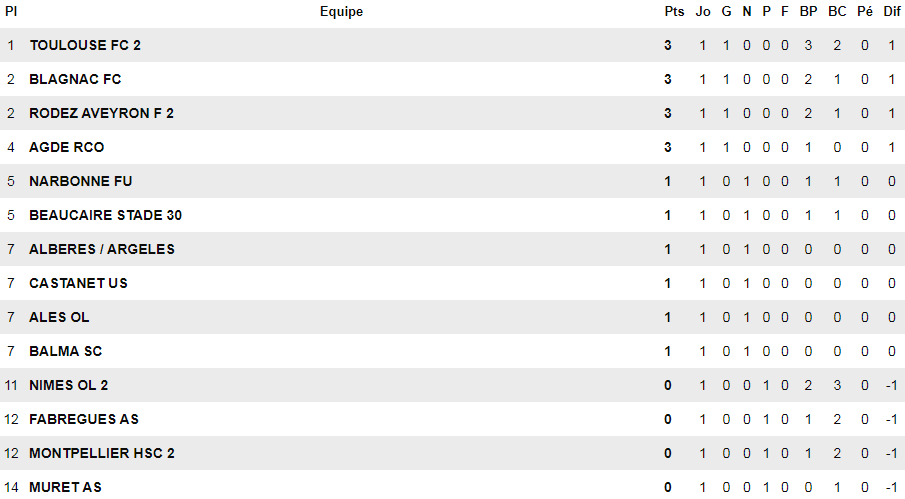Screen dimensions: 905x499
Task: Open CASTANET US team entry
Action: pyautogui.click(x=79, y=283)
